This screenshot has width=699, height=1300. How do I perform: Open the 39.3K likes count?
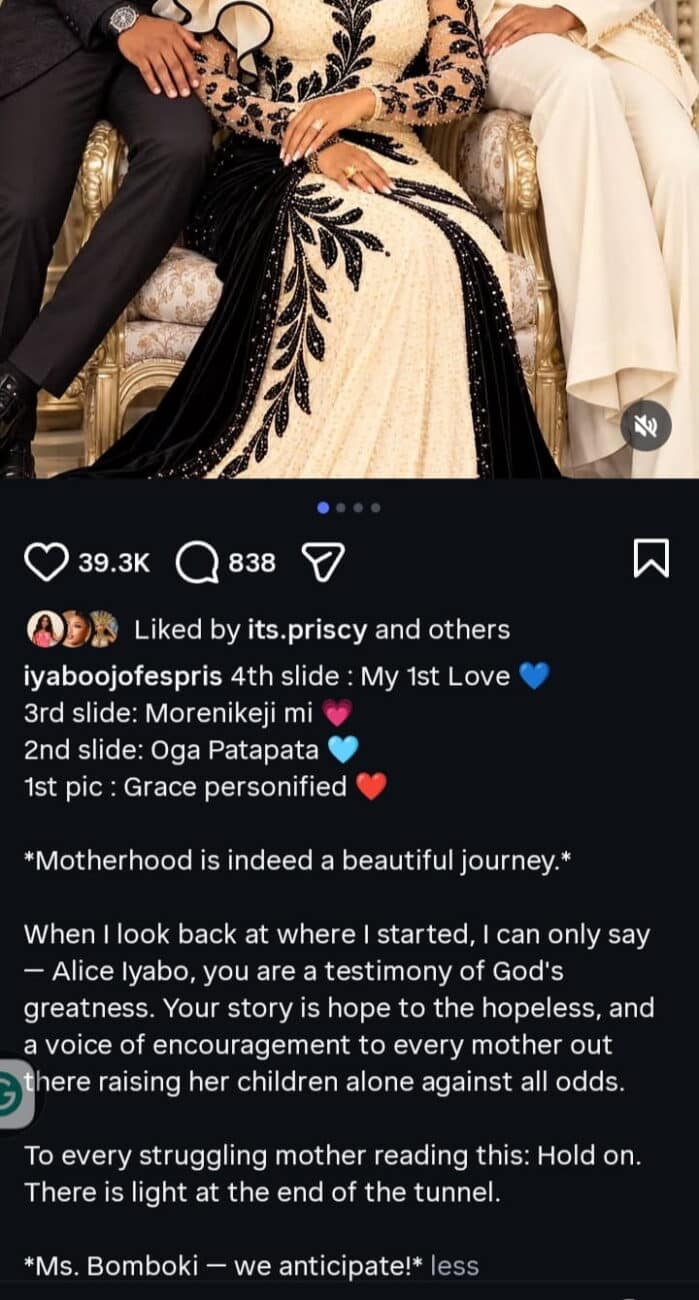pyautogui.click(x=113, y=563)
